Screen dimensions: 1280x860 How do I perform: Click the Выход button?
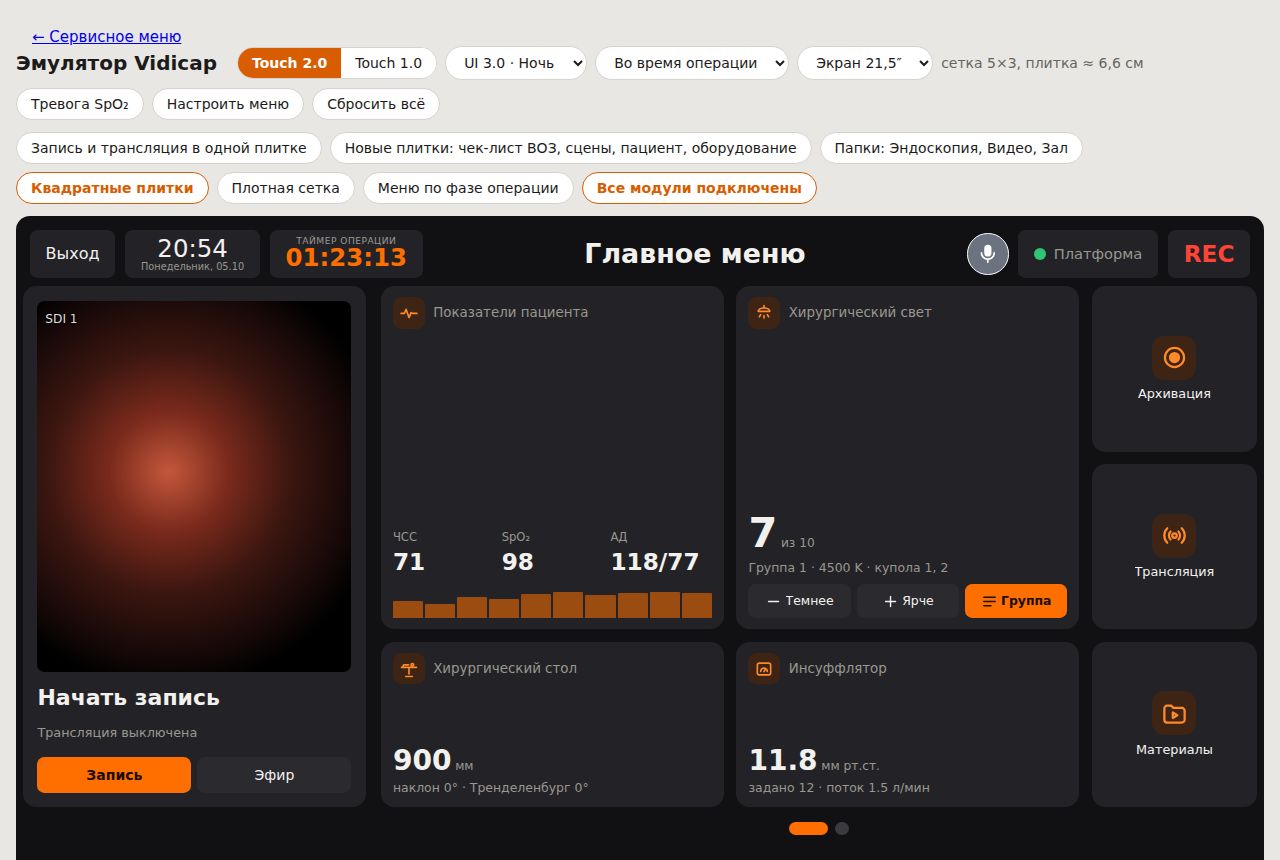[72, 254]
